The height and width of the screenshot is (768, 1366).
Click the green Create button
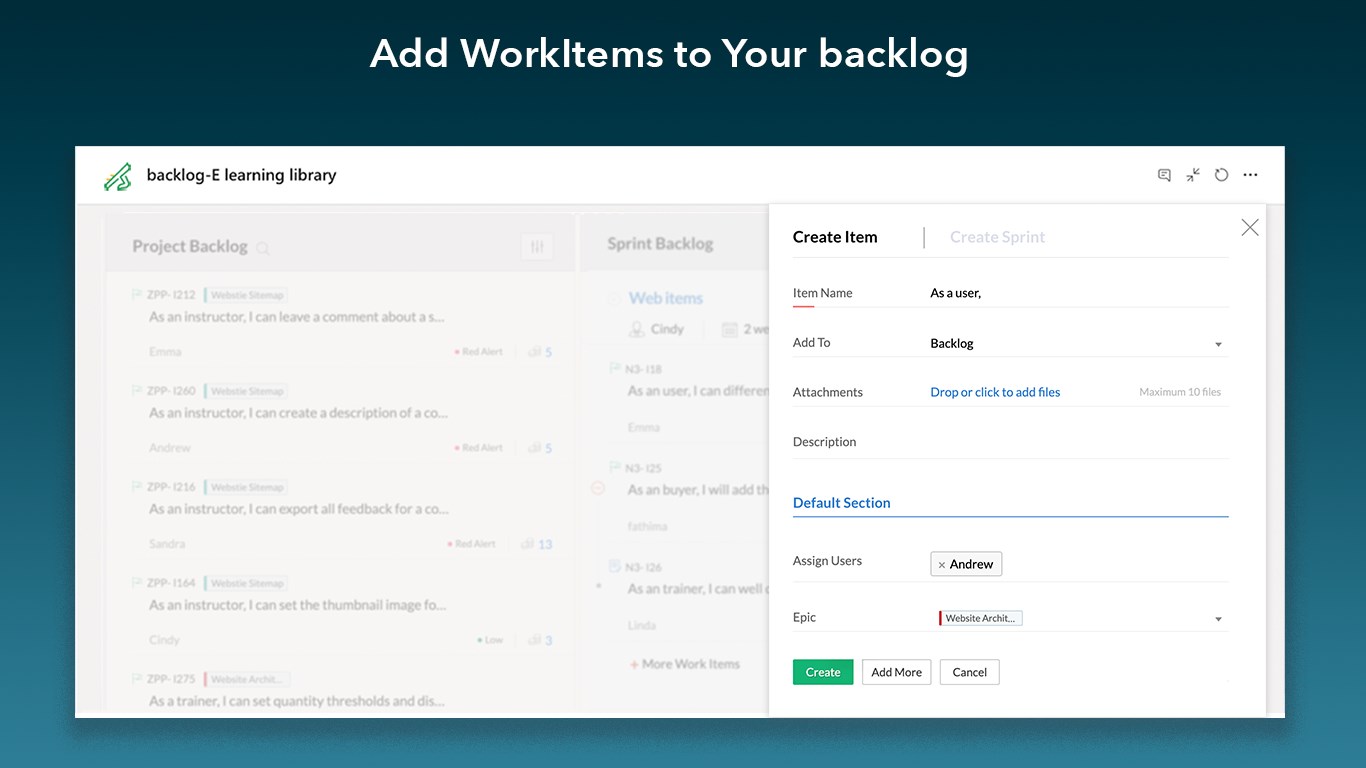[x=823, y=672]
